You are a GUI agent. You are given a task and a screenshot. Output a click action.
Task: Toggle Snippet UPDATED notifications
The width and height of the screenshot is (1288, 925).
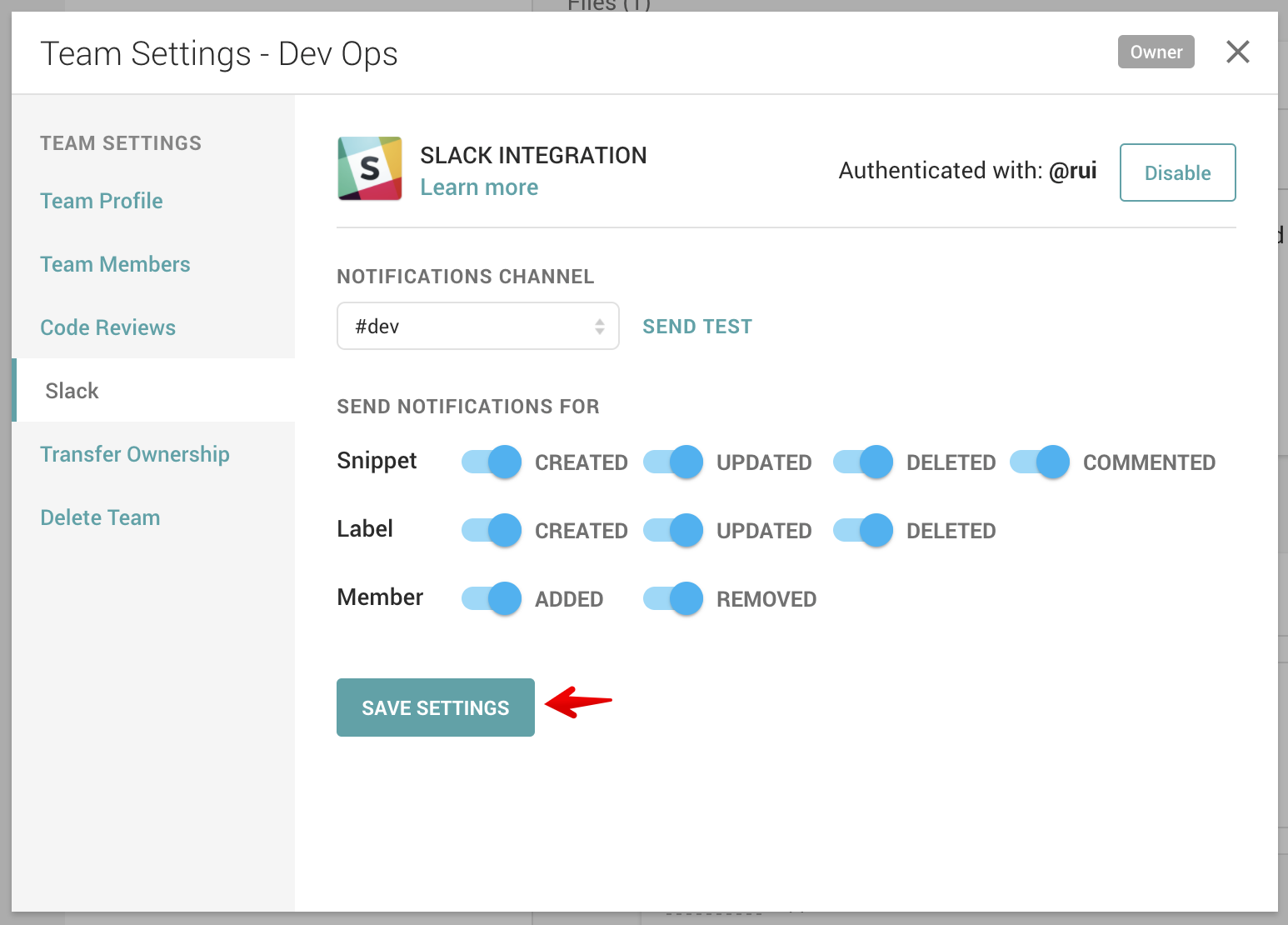673,462
